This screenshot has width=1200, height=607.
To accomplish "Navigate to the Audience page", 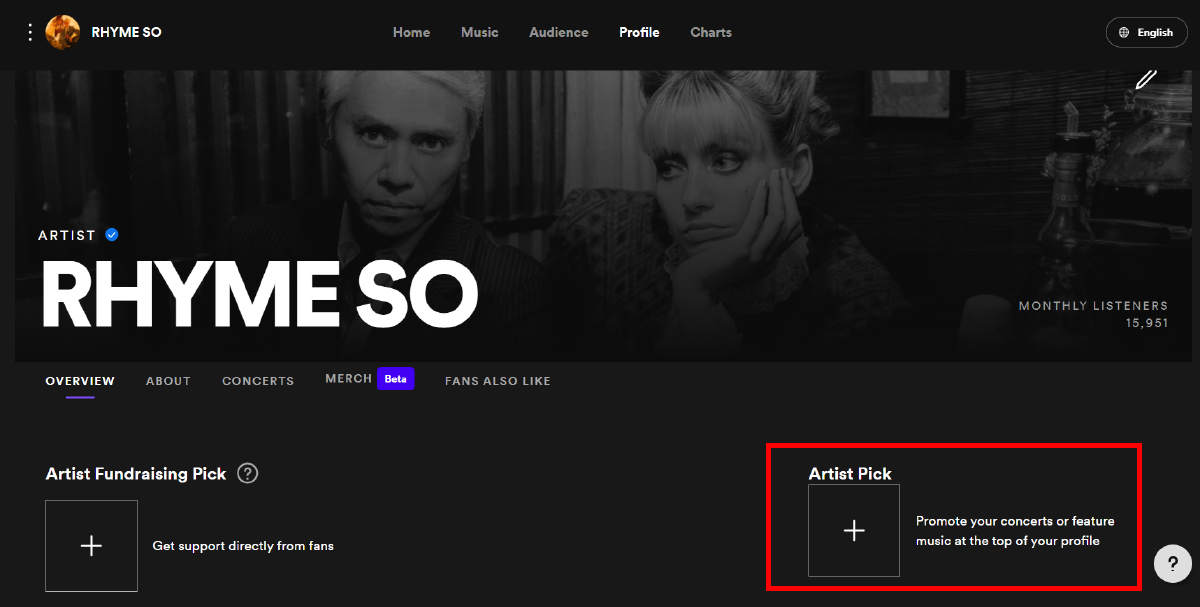I will coord(558,32).
